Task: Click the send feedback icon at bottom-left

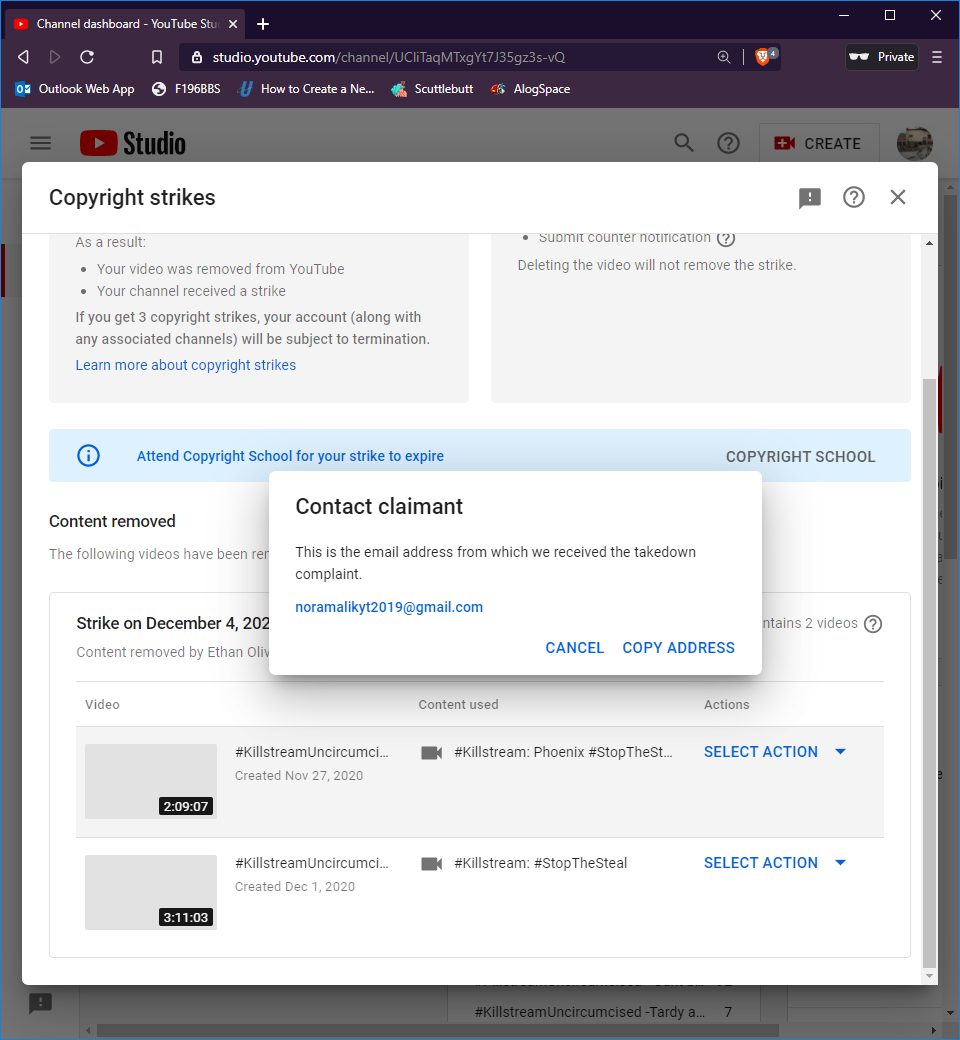Action: pyautogui.click(x=40, y=1003)
